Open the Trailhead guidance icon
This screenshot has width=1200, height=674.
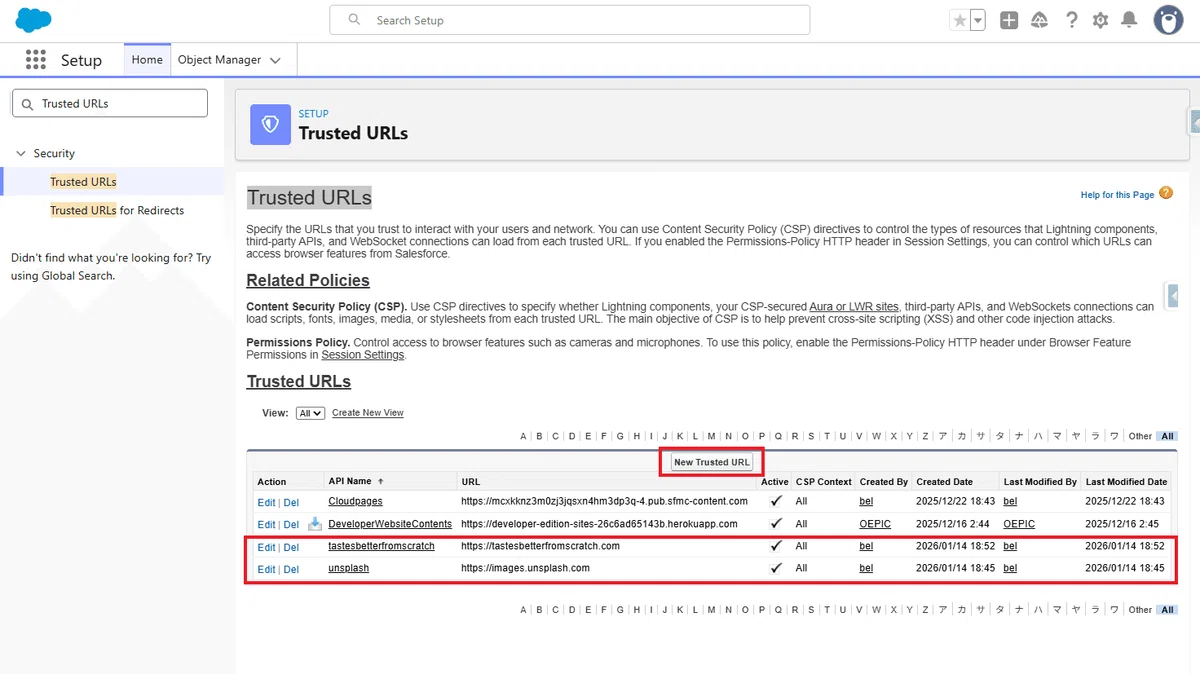pyautogui.click(x=1040, y=20)
